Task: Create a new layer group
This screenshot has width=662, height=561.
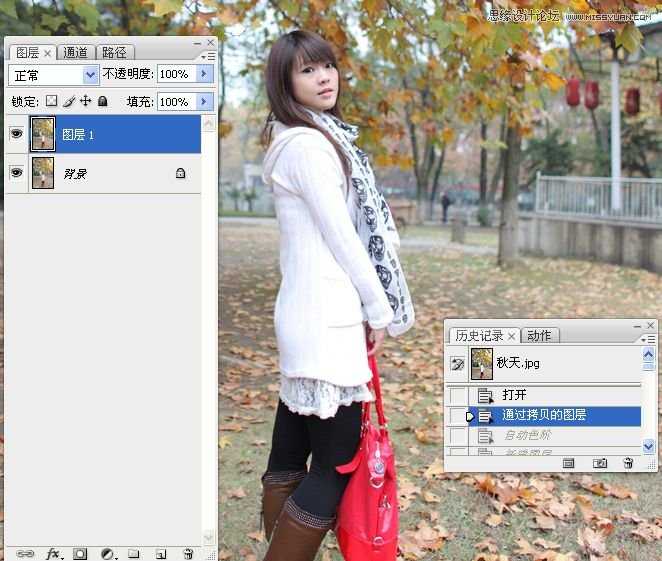Action: click(134, 553)
